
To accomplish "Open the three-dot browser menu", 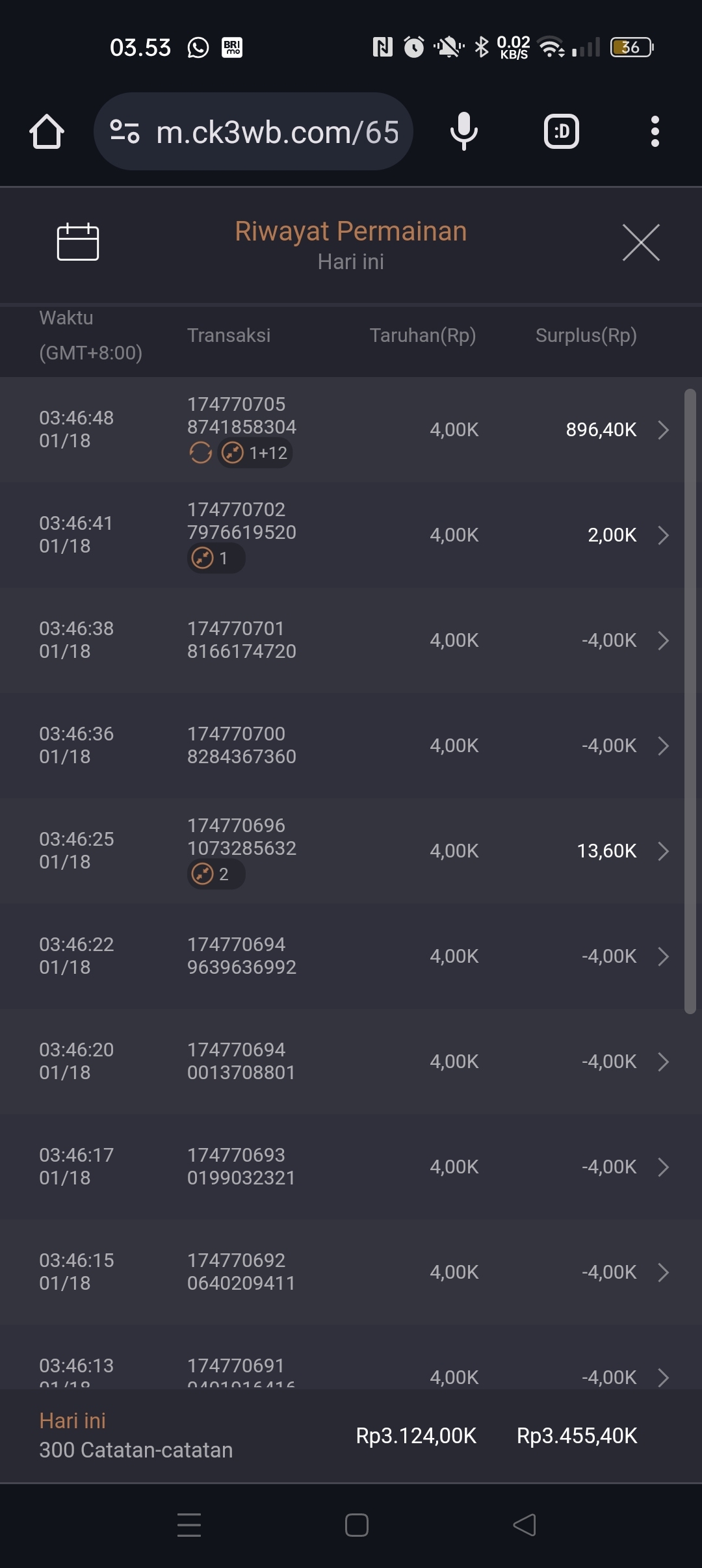I will point(655,132).
